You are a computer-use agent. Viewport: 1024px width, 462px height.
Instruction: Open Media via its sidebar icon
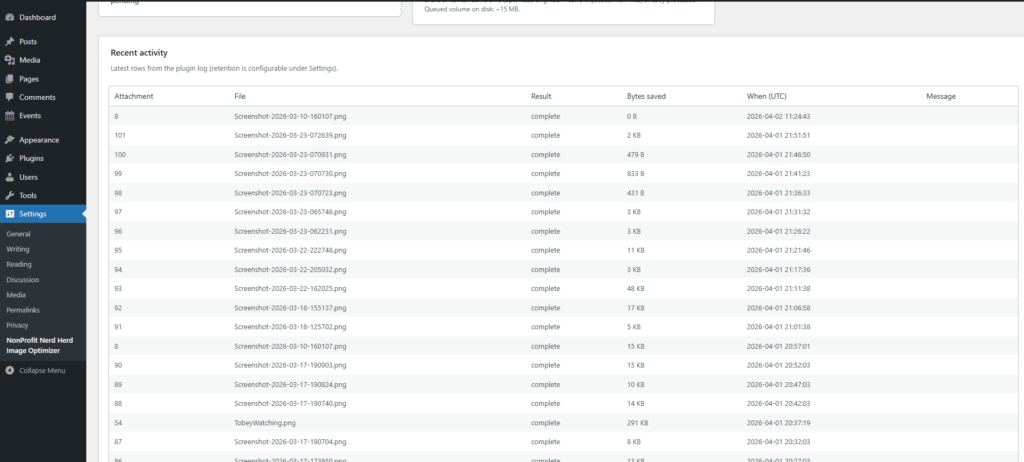click(x=9, y=60)
